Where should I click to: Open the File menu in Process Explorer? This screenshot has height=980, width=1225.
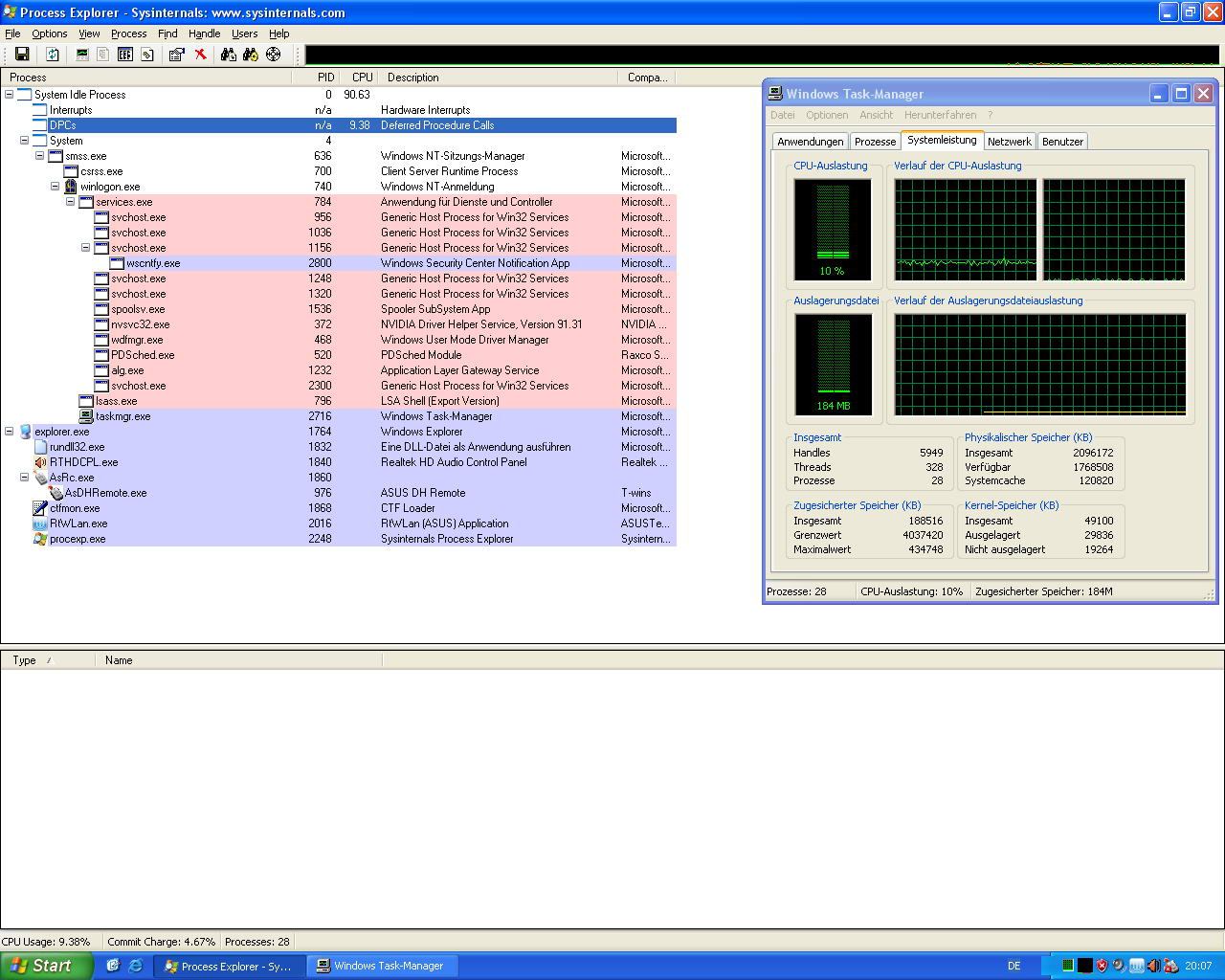click(12, 33)
